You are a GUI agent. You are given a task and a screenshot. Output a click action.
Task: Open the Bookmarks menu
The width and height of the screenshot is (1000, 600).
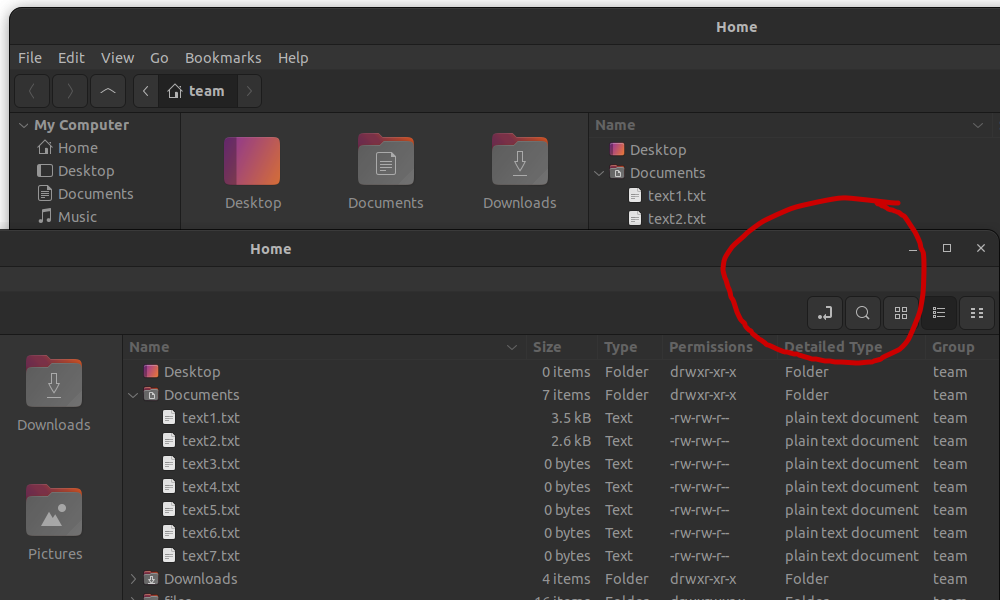[223, 58]
